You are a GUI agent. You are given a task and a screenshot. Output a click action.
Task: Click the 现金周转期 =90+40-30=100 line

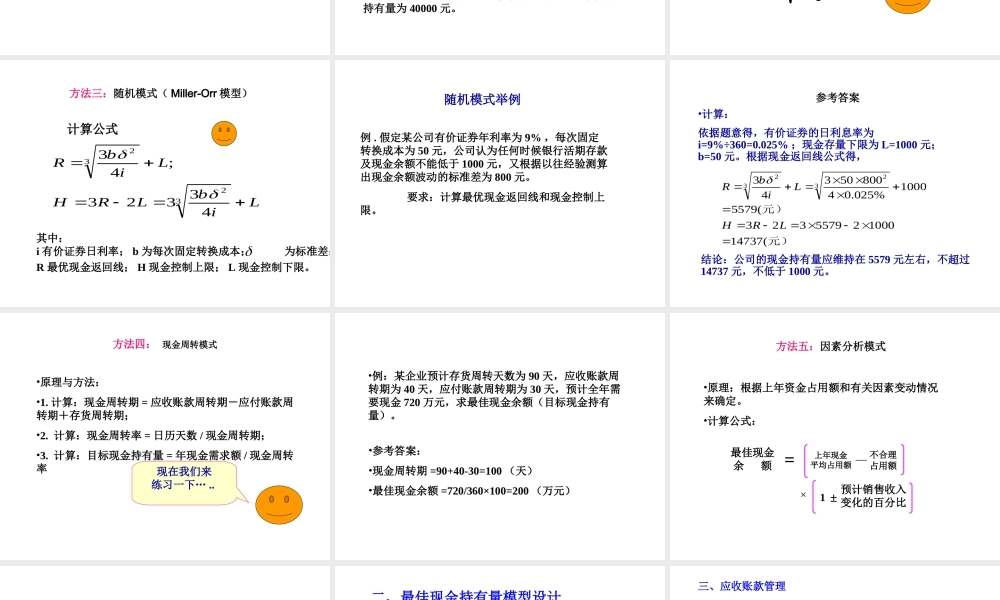[450, 471]
